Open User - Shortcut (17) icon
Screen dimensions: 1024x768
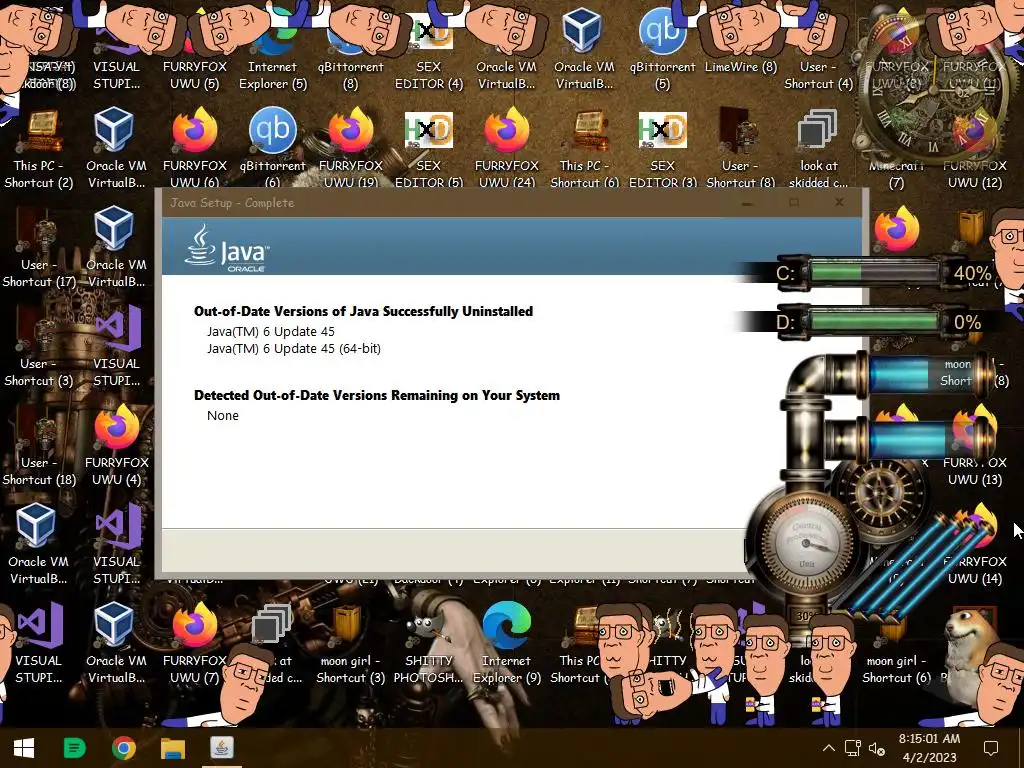pos(38,249)
